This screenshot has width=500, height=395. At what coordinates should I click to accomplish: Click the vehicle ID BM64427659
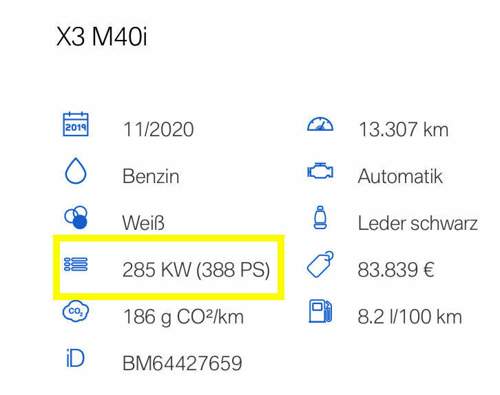[182, 363]
